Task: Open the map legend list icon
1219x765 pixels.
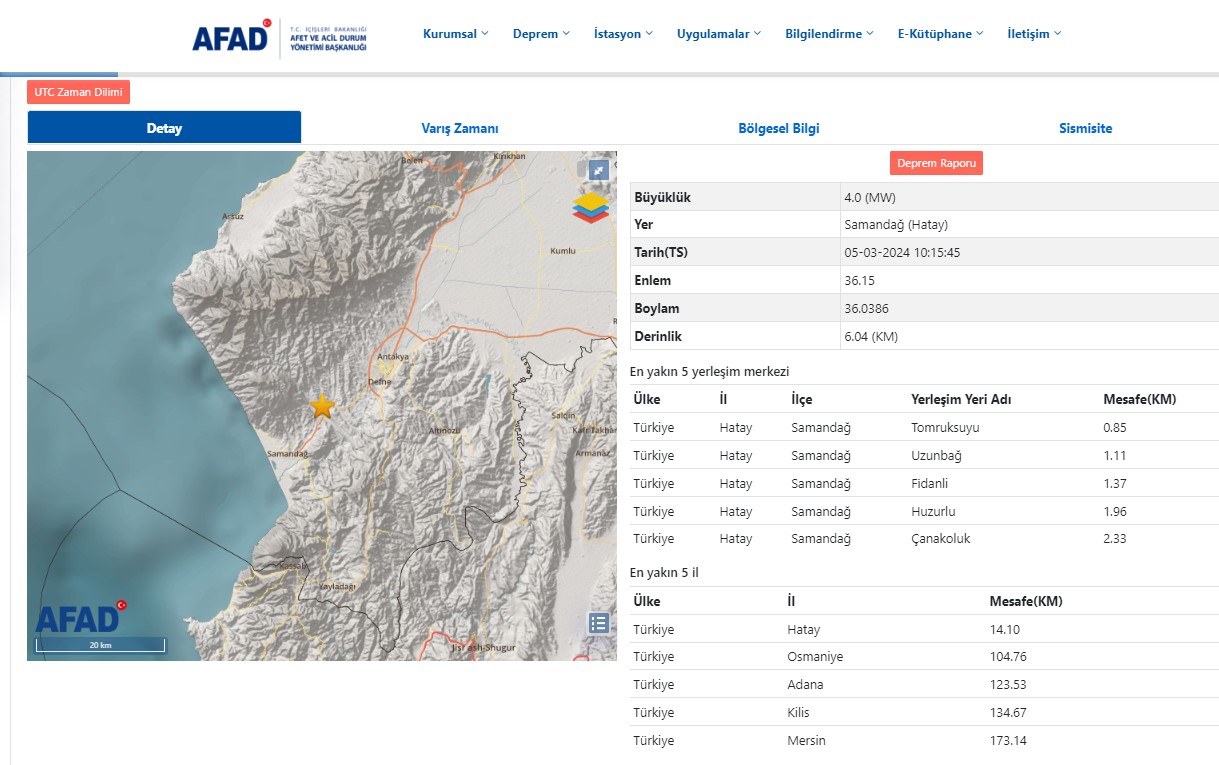Action: [x=598, y=623]
